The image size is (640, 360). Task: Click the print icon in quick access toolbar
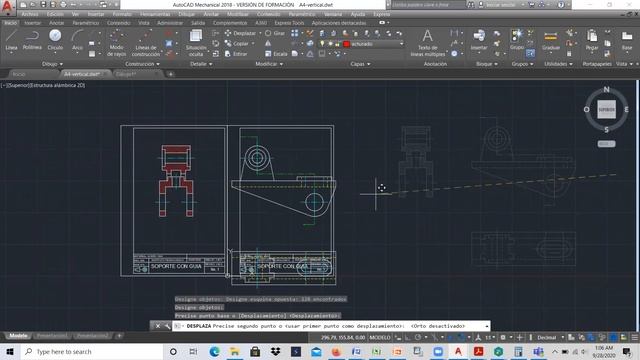coord(63,4)
